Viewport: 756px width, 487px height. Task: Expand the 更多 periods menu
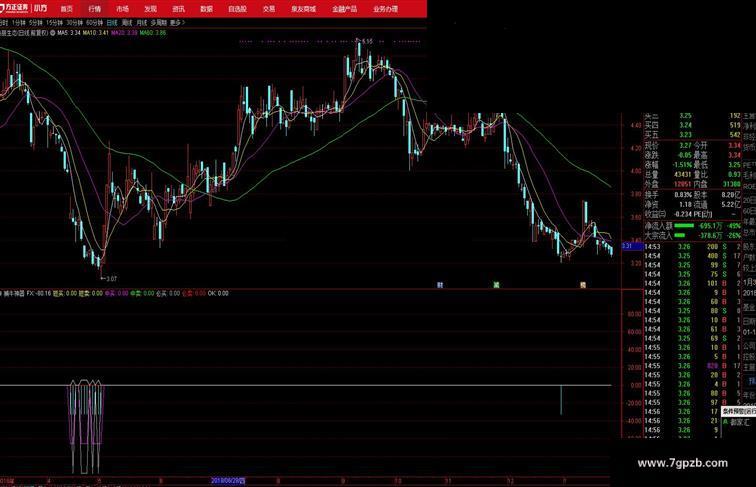tap(177, 23)
